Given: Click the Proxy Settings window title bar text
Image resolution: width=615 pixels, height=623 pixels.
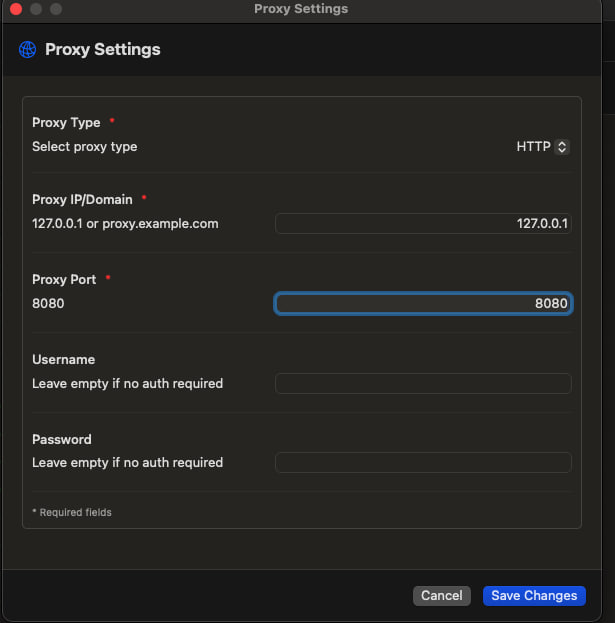Looking at the screenshot, I should pyautogui.click(x=301, y=9).
